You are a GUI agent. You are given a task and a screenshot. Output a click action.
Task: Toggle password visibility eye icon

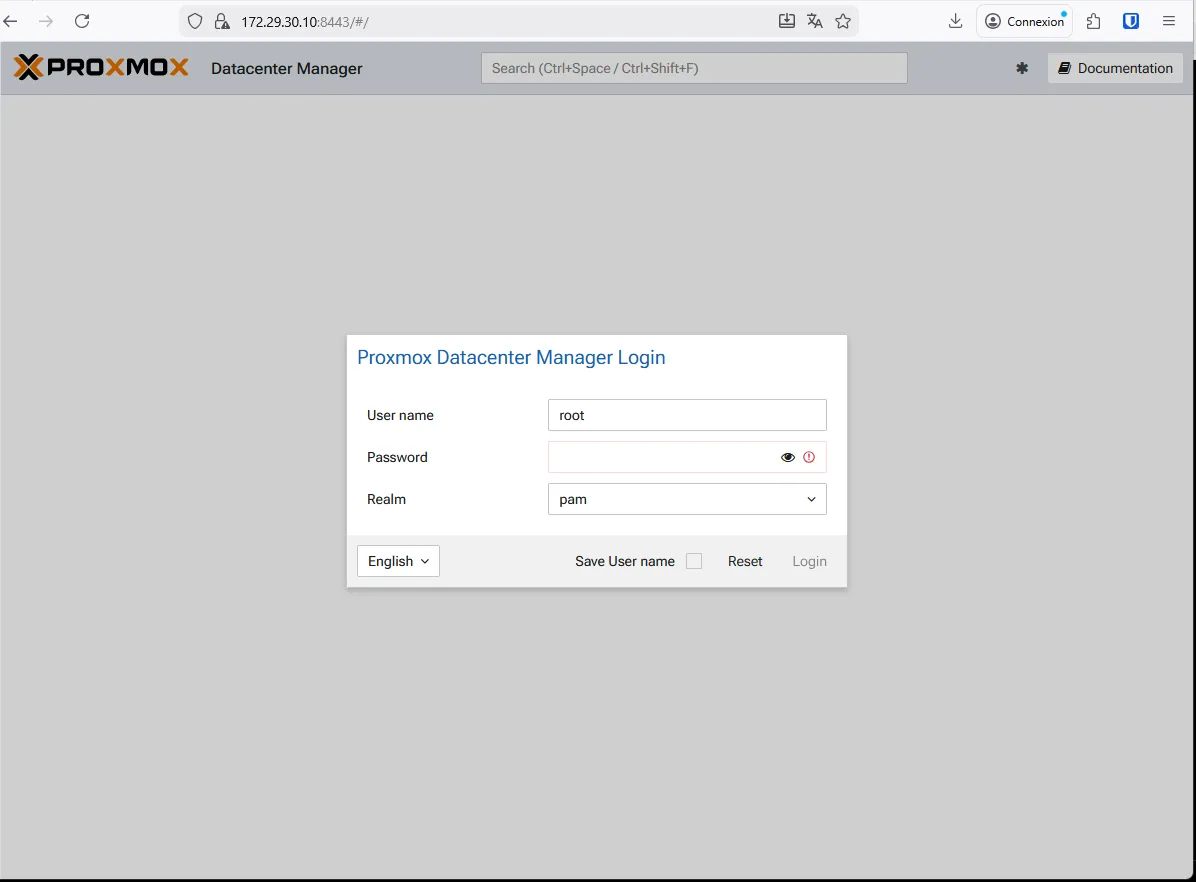tap(788, 457)
